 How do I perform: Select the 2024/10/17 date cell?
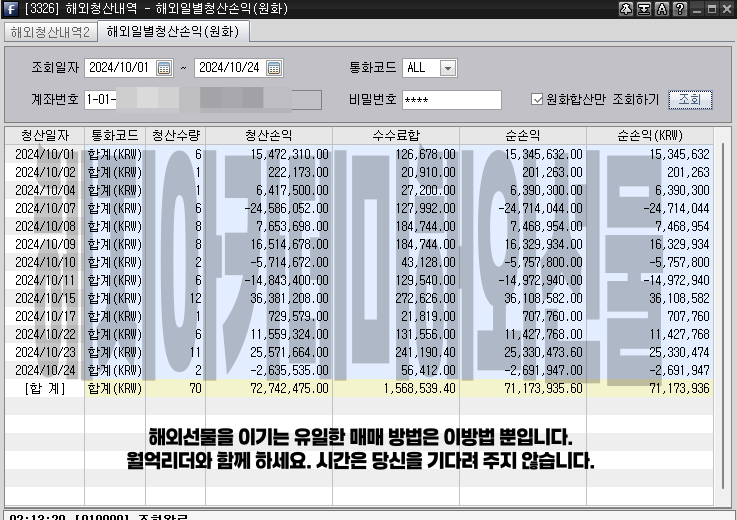click(45, 316)
